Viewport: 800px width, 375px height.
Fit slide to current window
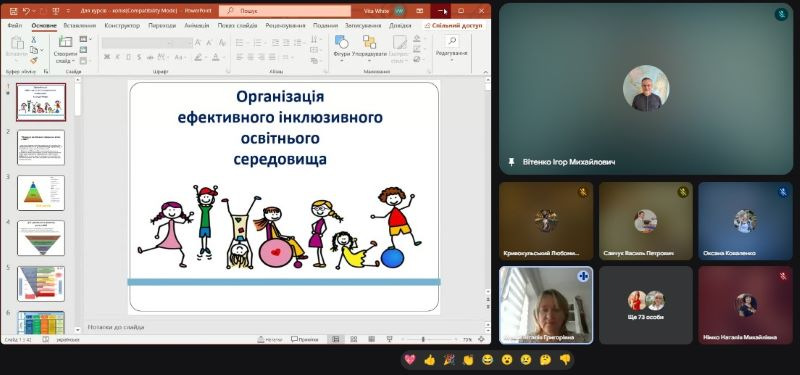[481, 339]
